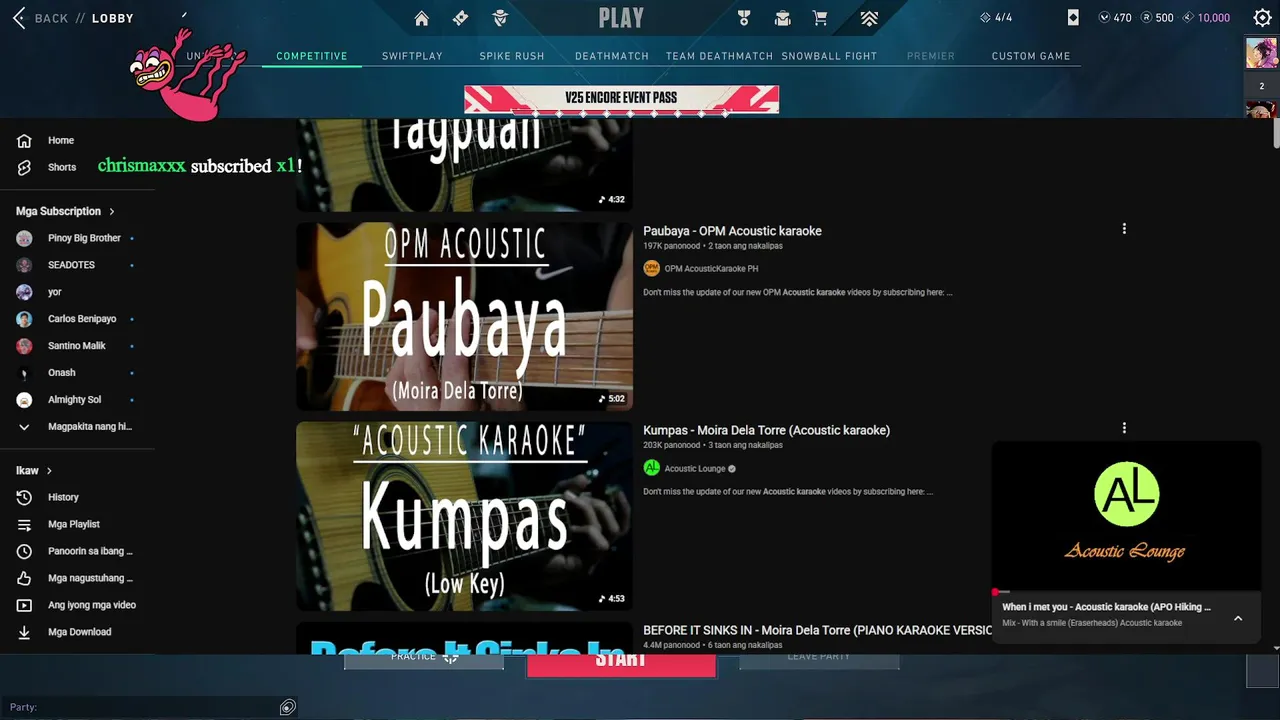Click the 470 Valorant Points balance

(x=1115, y=18)
